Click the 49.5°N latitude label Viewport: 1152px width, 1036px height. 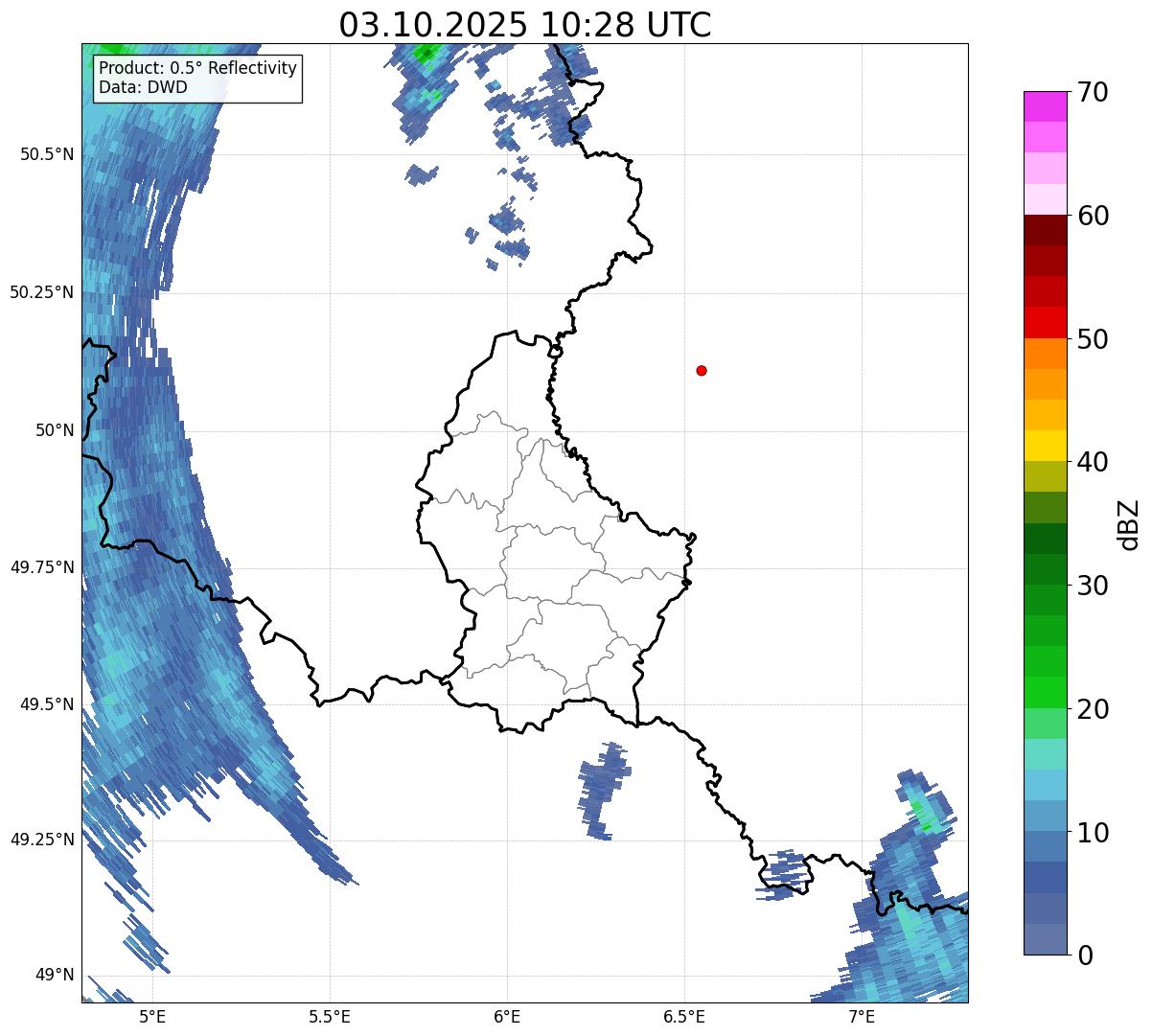click(x=47, y=704)
